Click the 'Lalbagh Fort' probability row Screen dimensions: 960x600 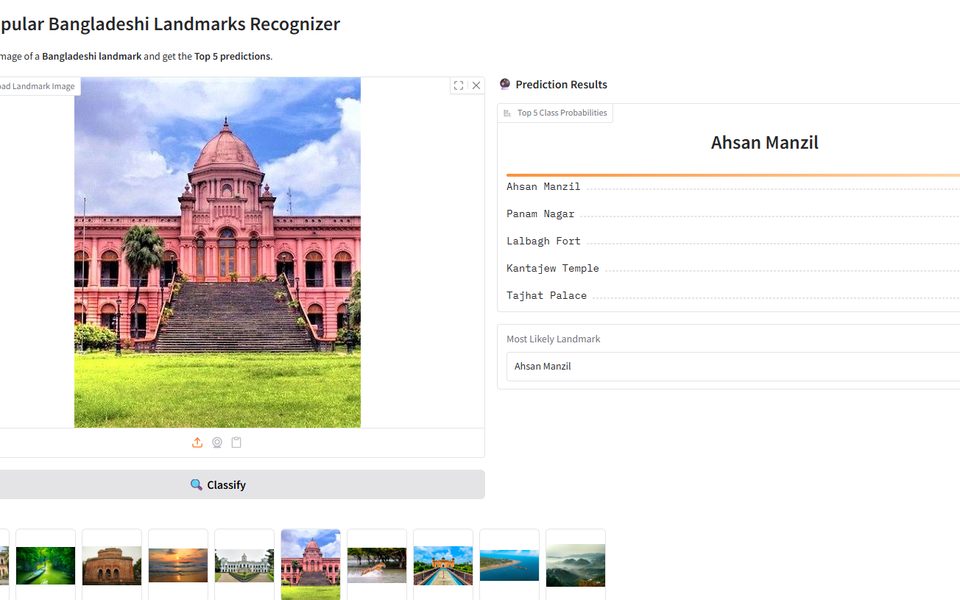[733, 241]
